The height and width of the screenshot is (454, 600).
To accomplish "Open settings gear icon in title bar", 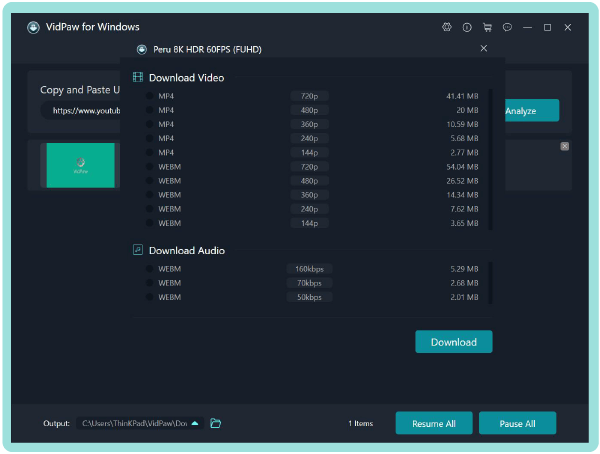I will click(447, 27).
